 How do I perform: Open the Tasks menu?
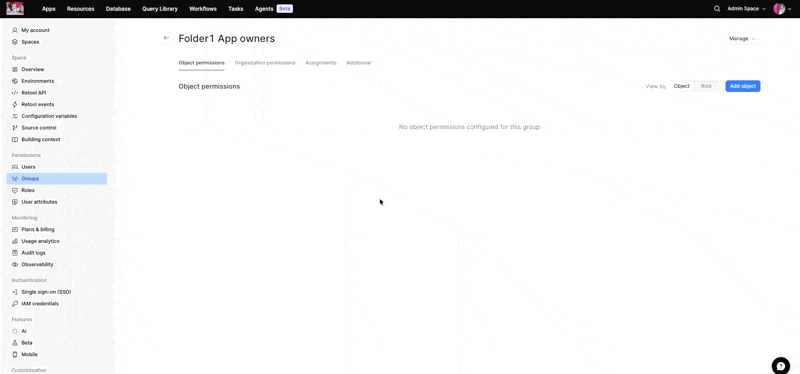click(x=236, y=9)
